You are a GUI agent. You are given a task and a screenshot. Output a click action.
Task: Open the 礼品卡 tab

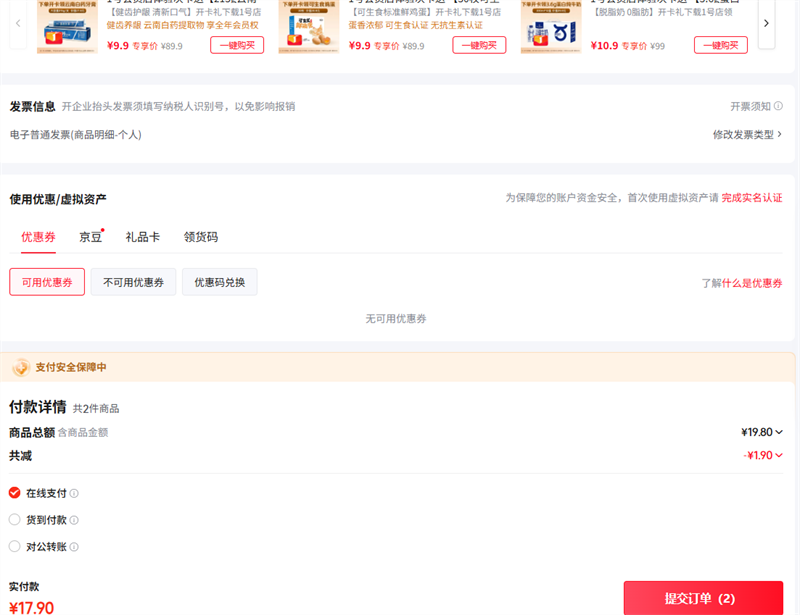click(x=142, y=237)
